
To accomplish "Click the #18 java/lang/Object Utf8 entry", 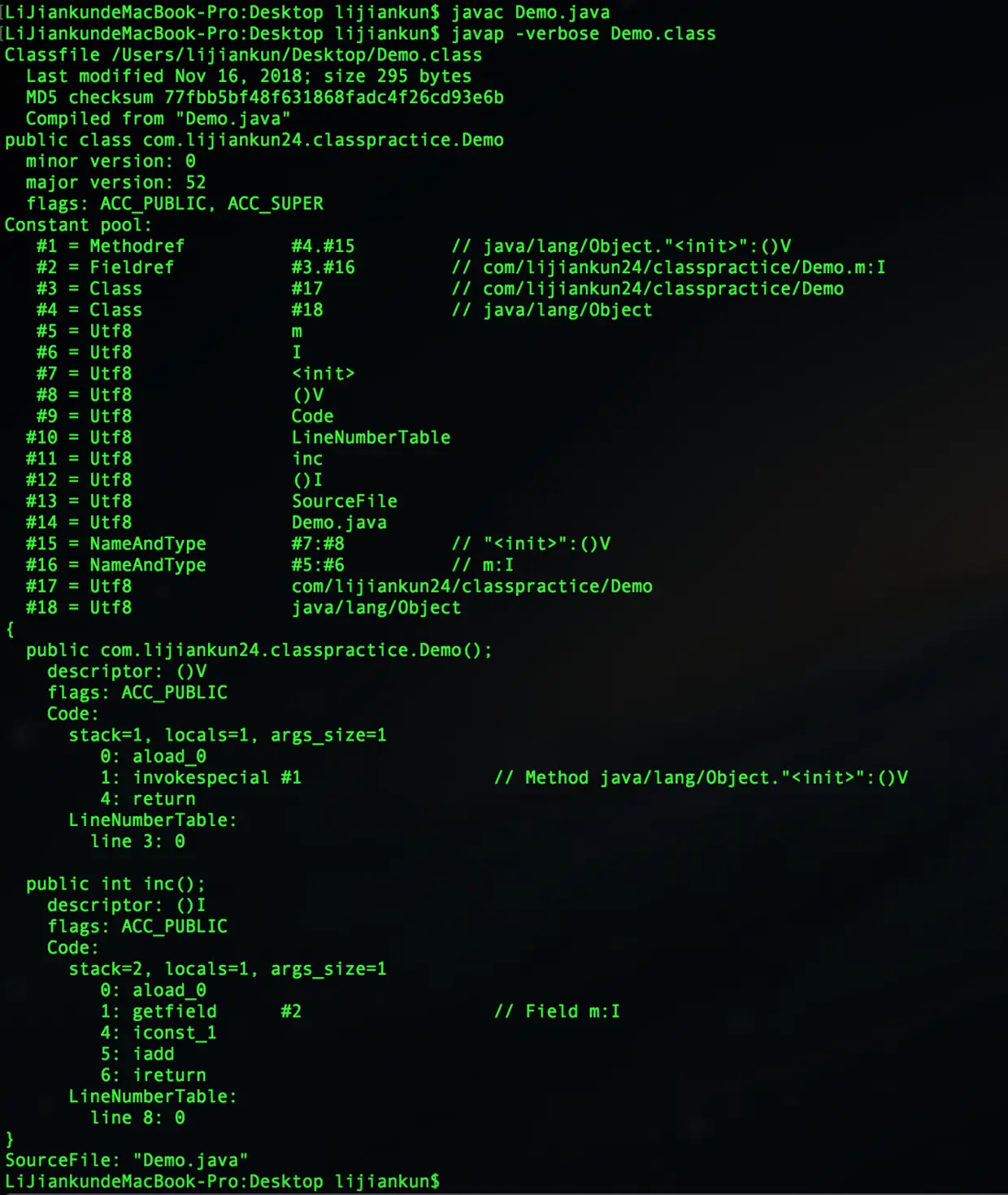I will [243, 608].
